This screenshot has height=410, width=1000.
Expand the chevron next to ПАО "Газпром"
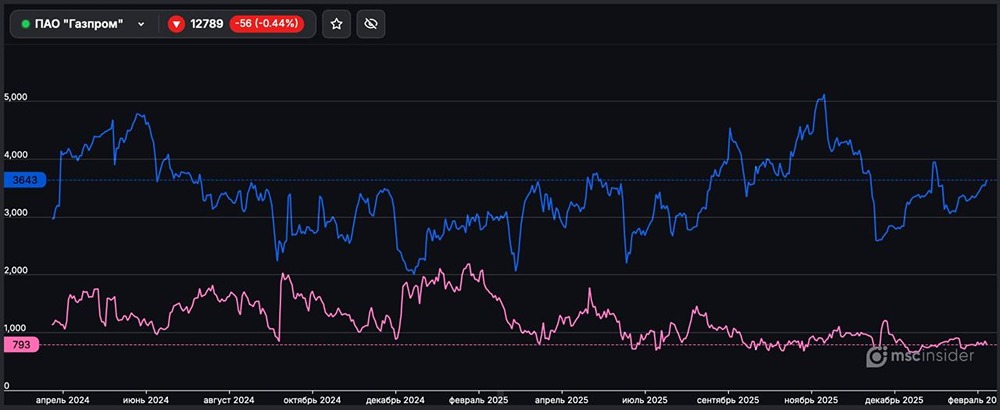[141, 24]
